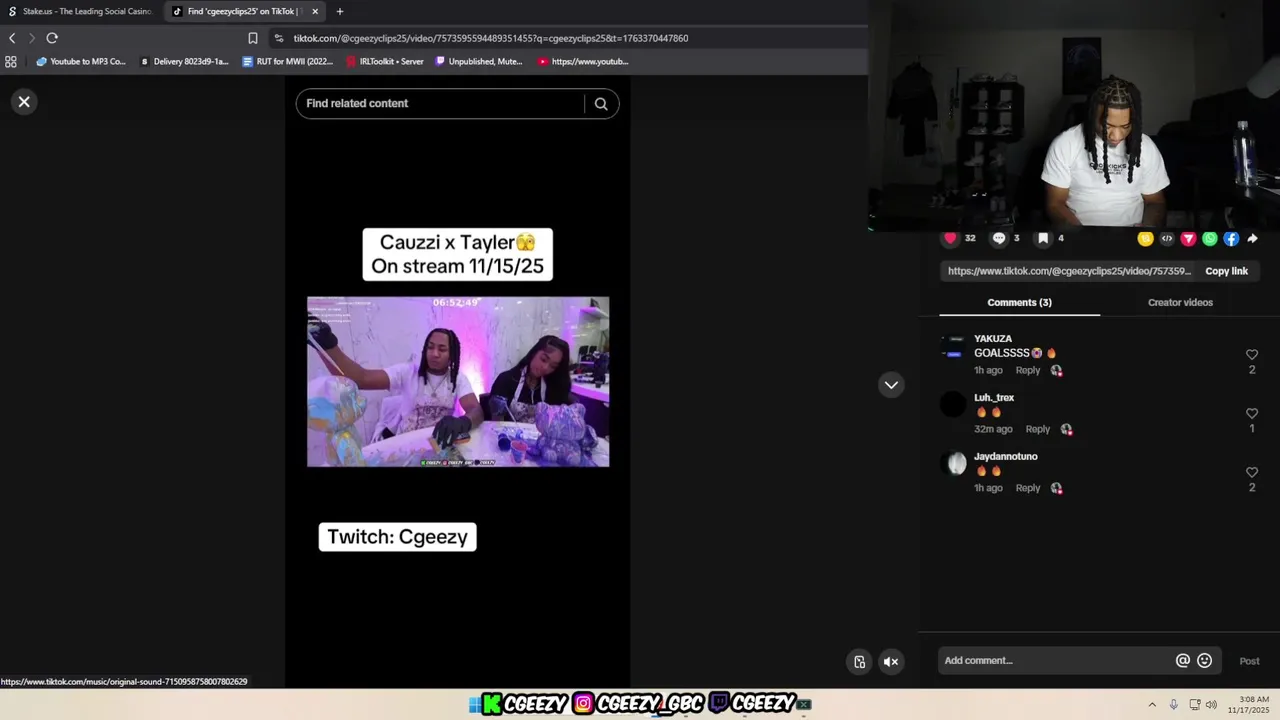Reply to Luh._trex's comment

tap(1038, 429)
